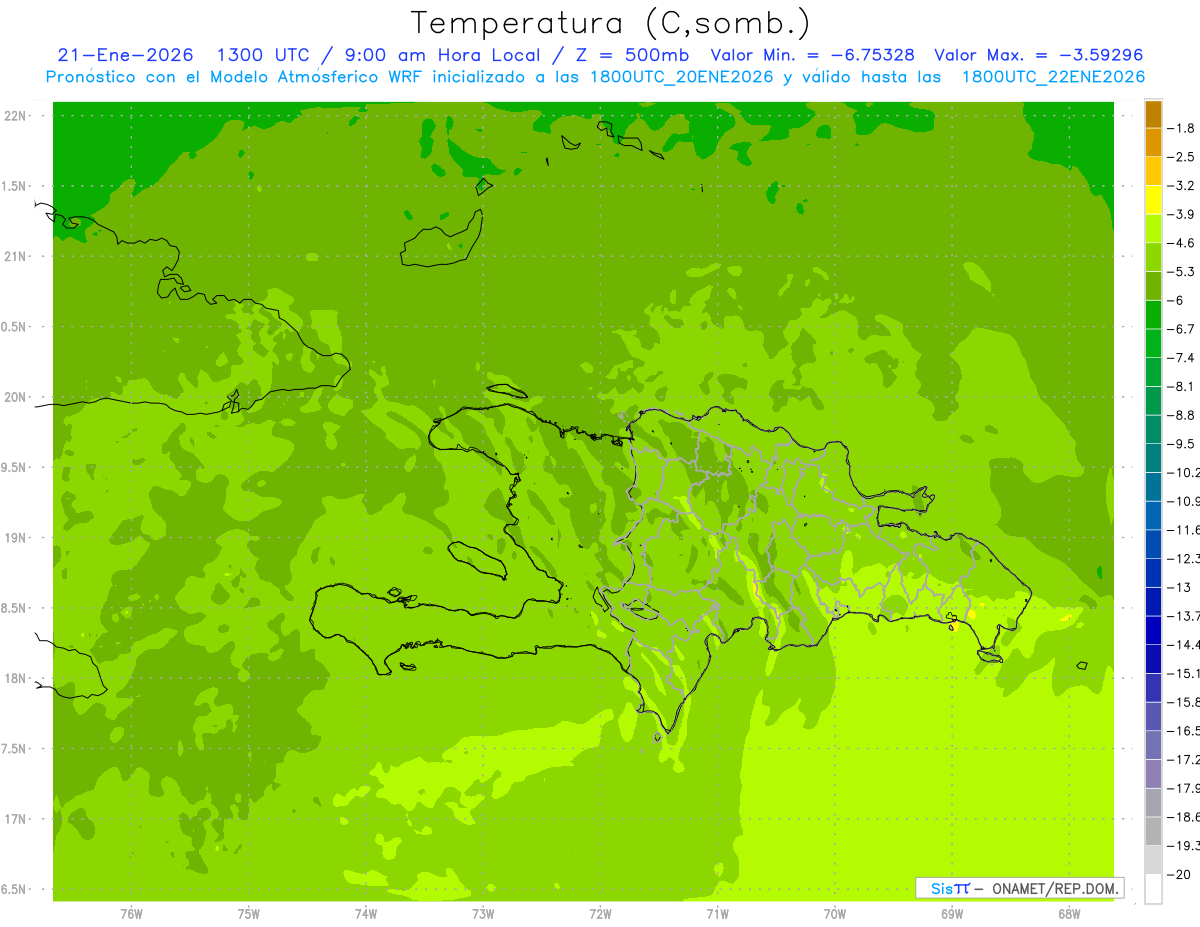Click "9:00 am Hora Local" text
Viewport: 1200px width, 927px height.
point(445,55)
